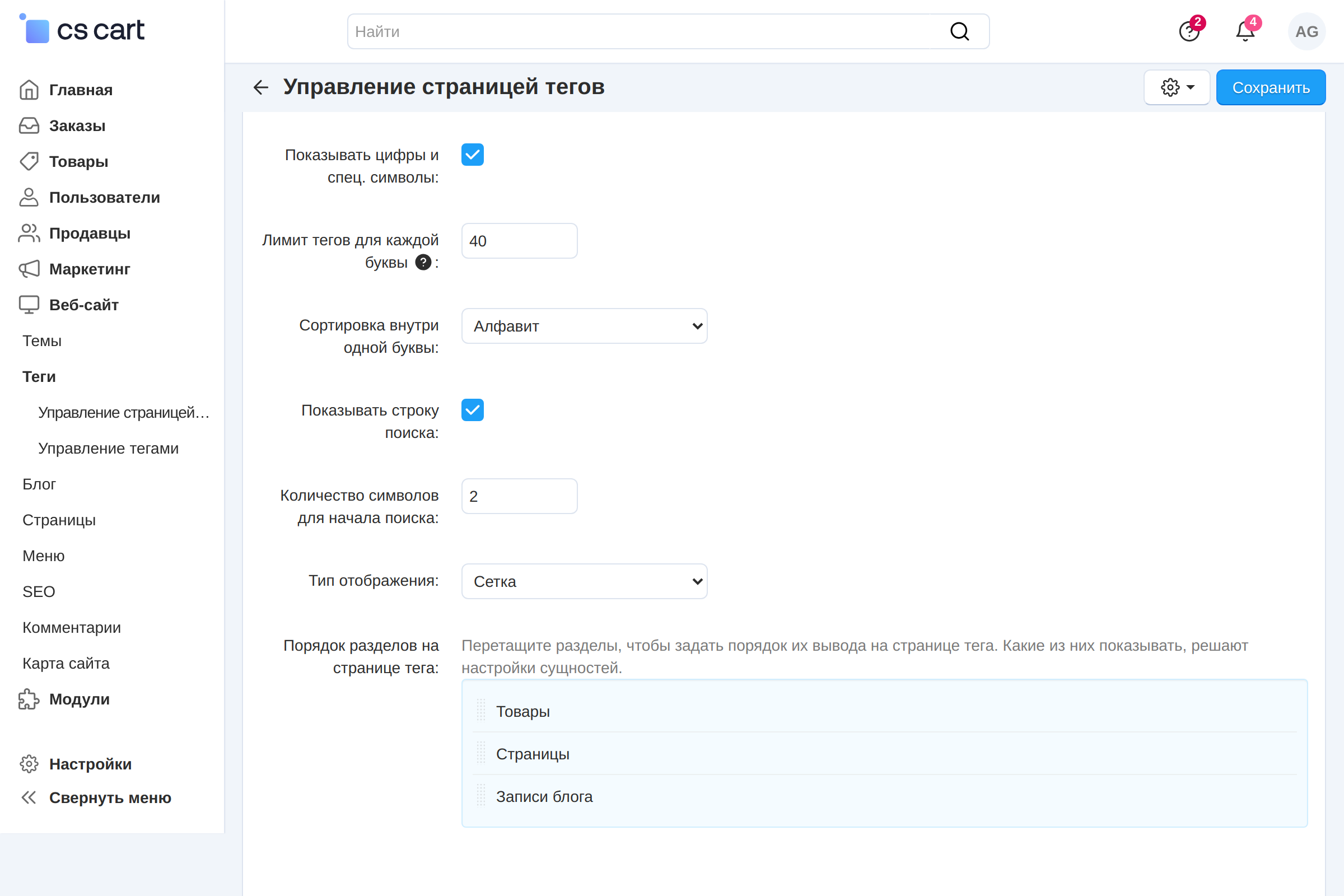Open SEO in the sidebar

(38, 592)
